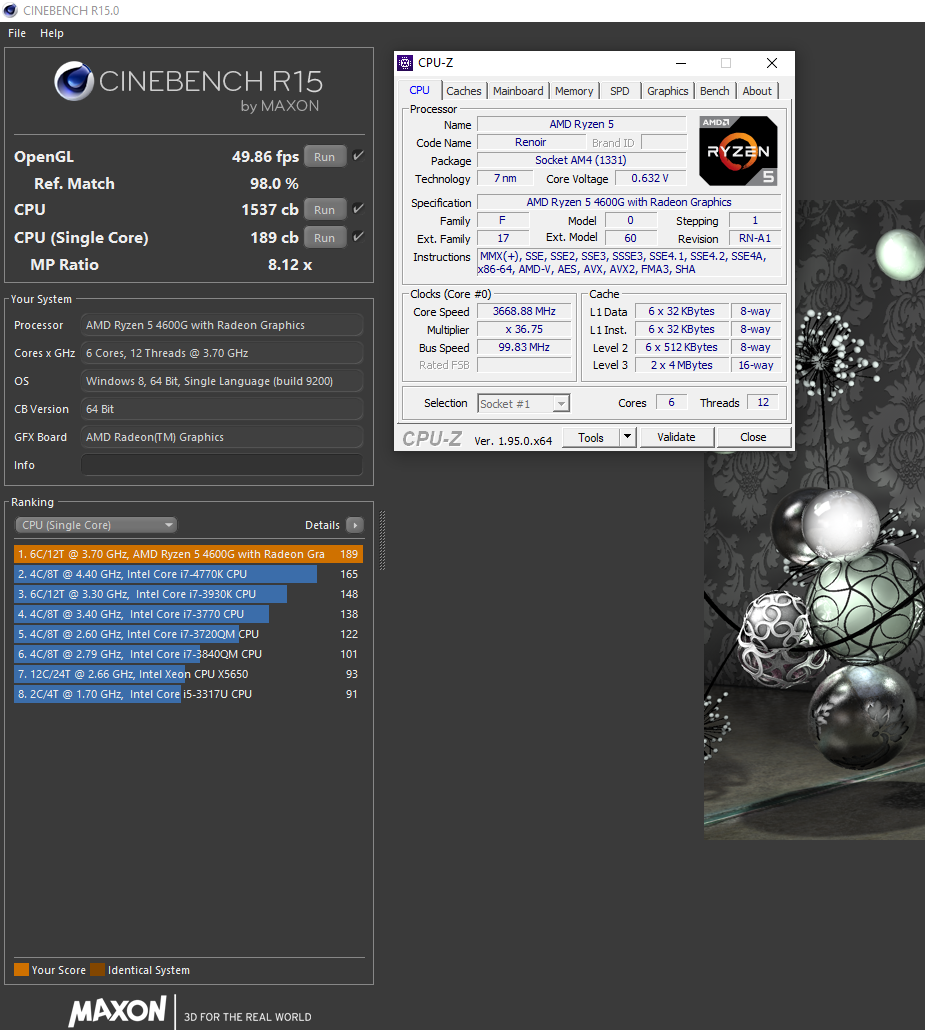Open the CPU (Single Core) ranking dropdown
The height and width of the screenshot is (1030, 925).
tap(96, 525)
